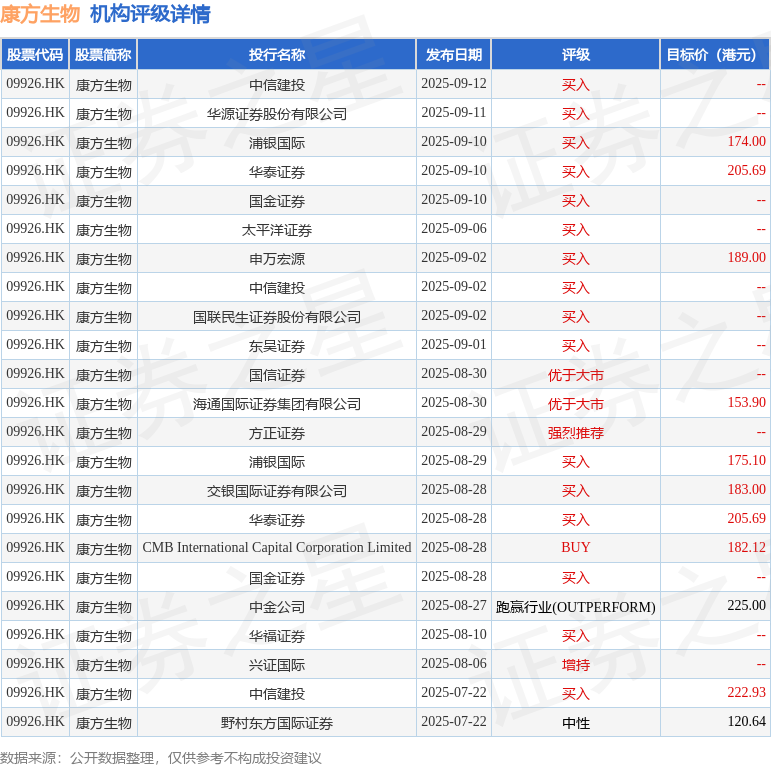The width and height of the screenshot is (771, 767).
Task: Click the 股票代码 column header
Action: pyautogui.click(x=35, y=55)
